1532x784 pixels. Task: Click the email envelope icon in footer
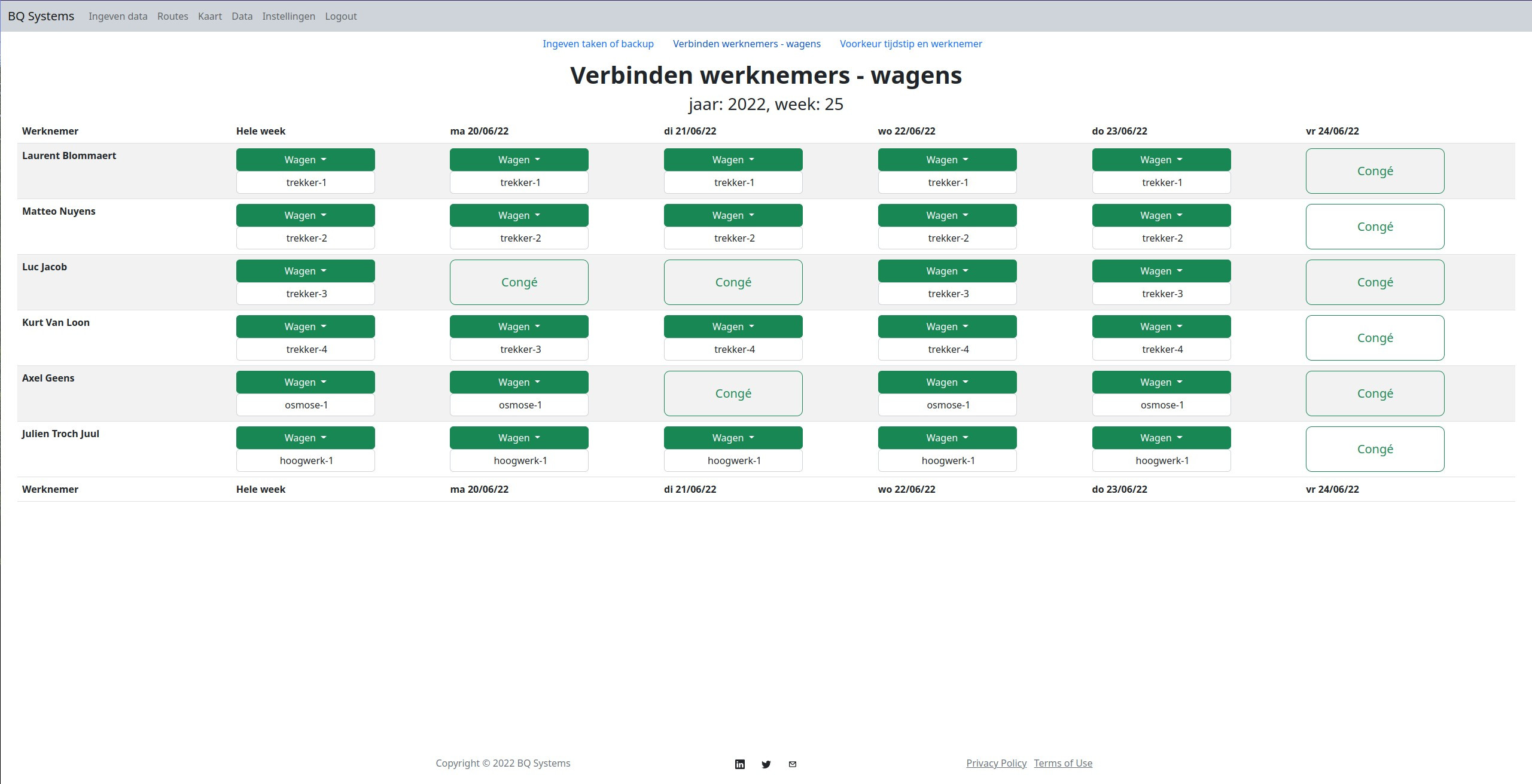click(x=793, y=764)
